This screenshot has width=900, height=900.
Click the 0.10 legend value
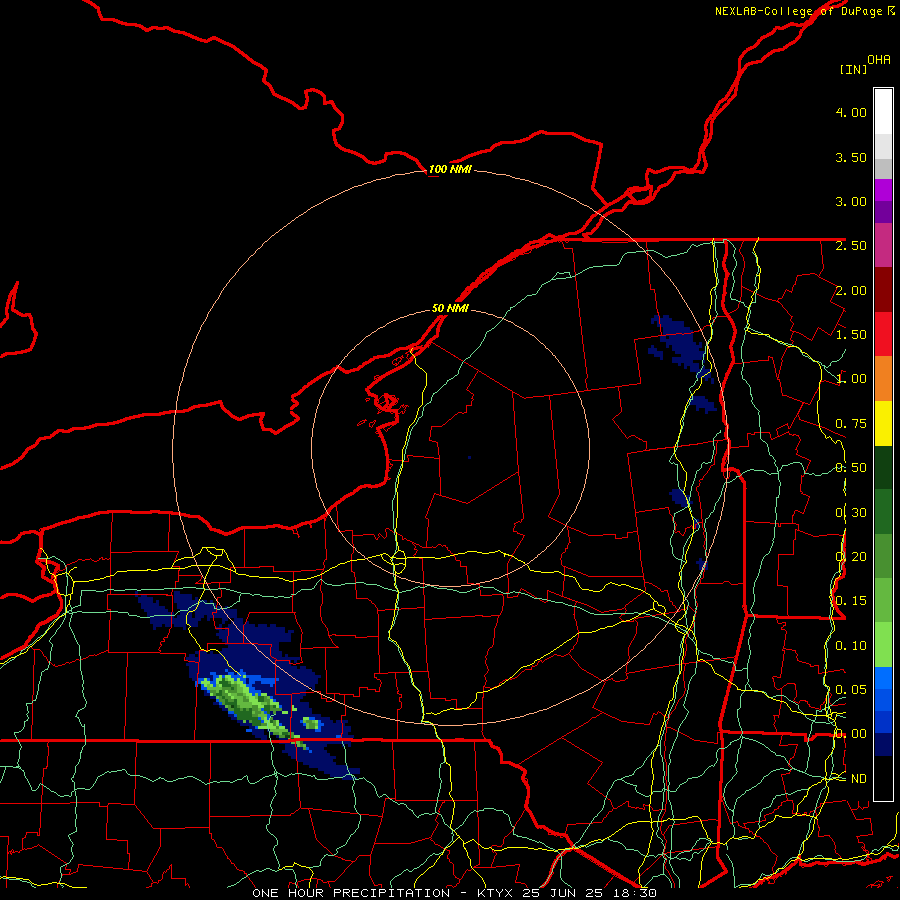coord(851,646)
